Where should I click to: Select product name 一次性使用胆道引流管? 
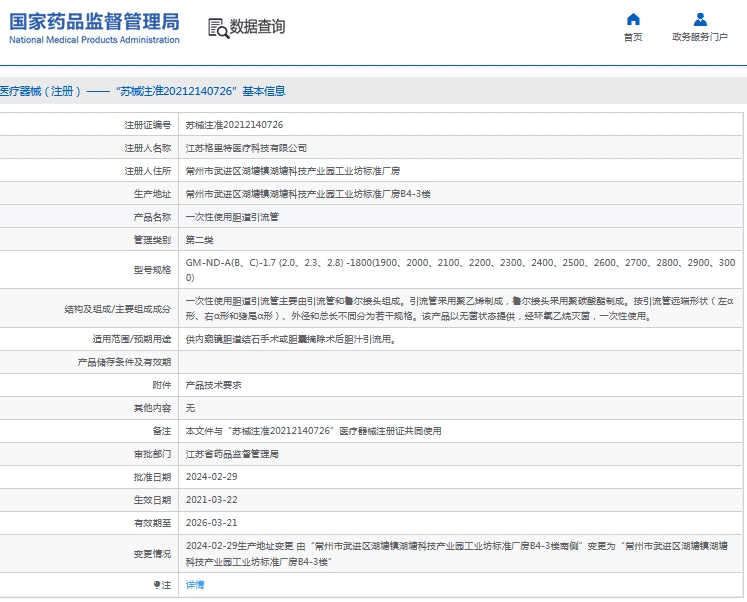232,217
